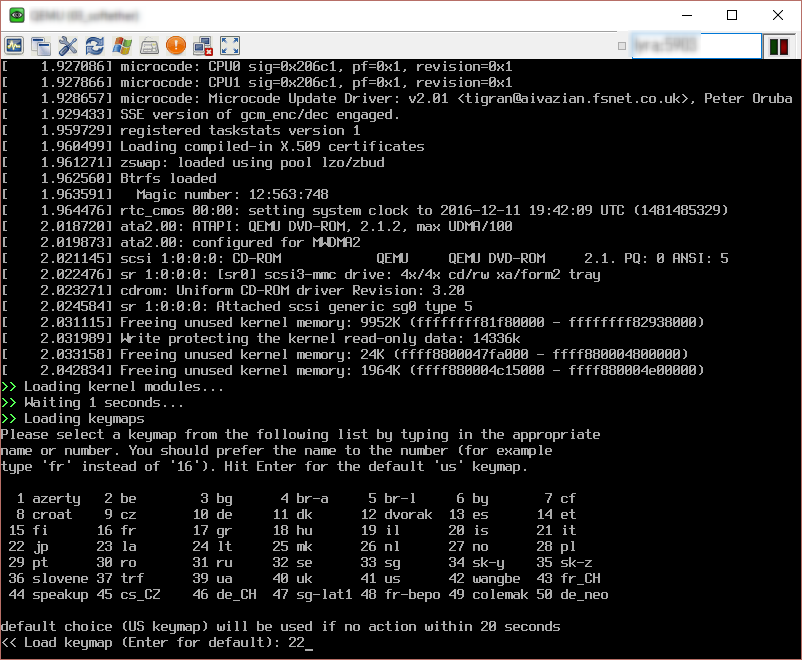The image size is (802, 660).
Task: Open the overlapping windows toolbar icon
Action: [x=41, y=45]
